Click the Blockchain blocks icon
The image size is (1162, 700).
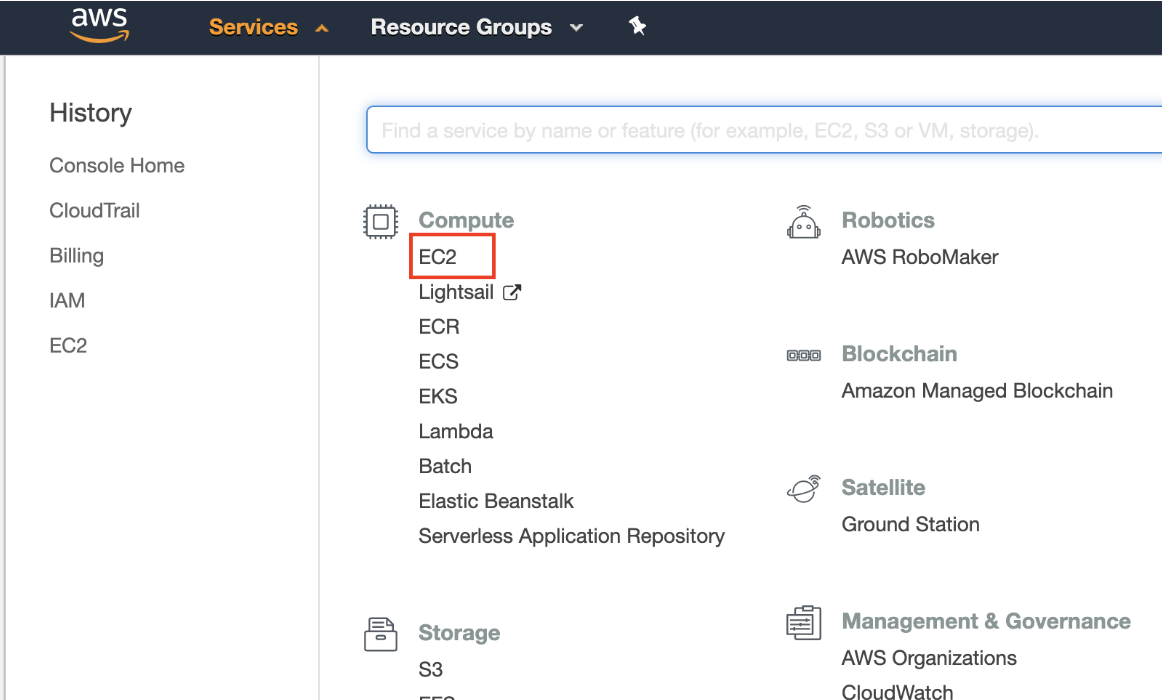[x=804, y=353]
